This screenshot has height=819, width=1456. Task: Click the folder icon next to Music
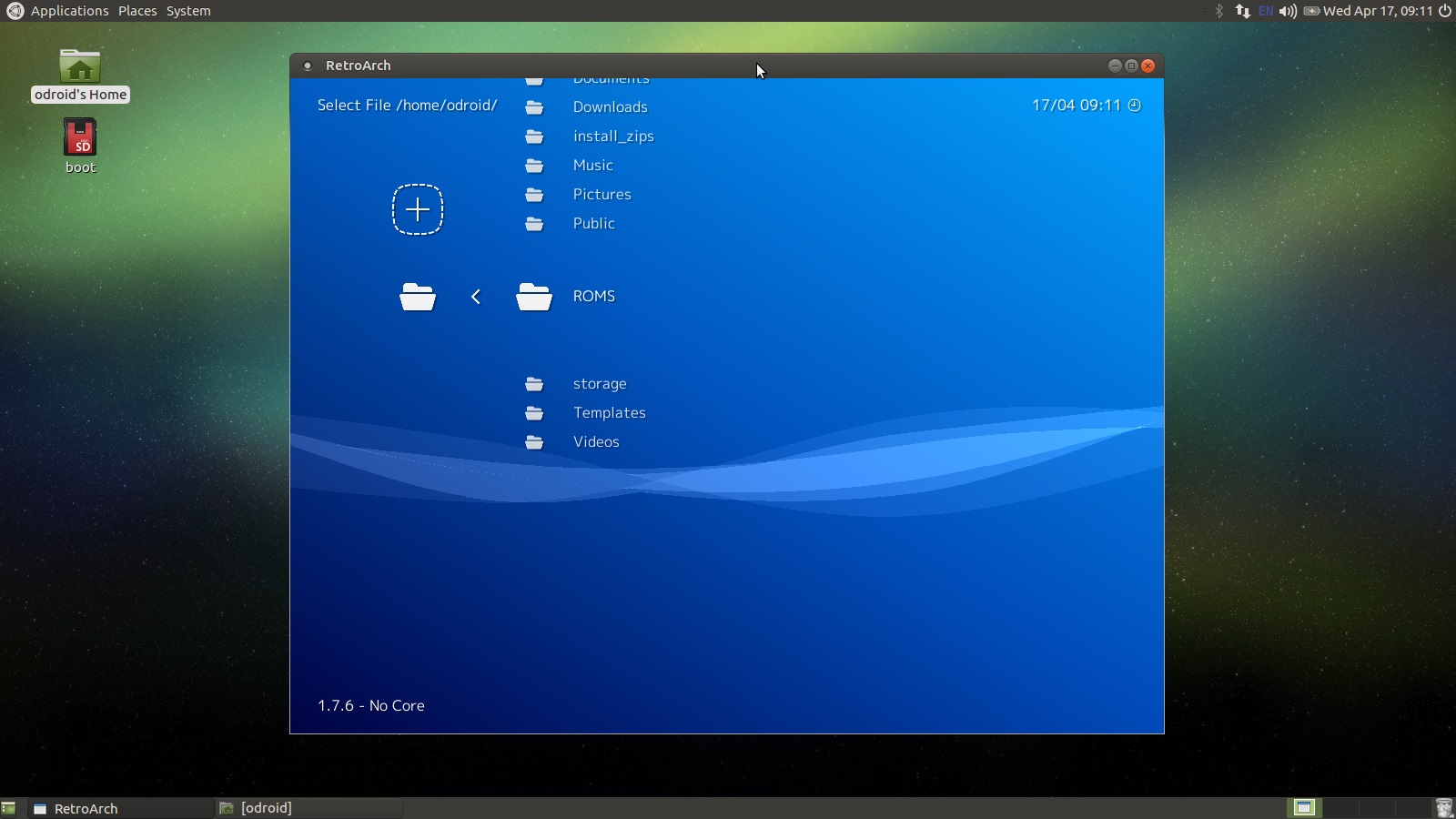pos(534,166)
